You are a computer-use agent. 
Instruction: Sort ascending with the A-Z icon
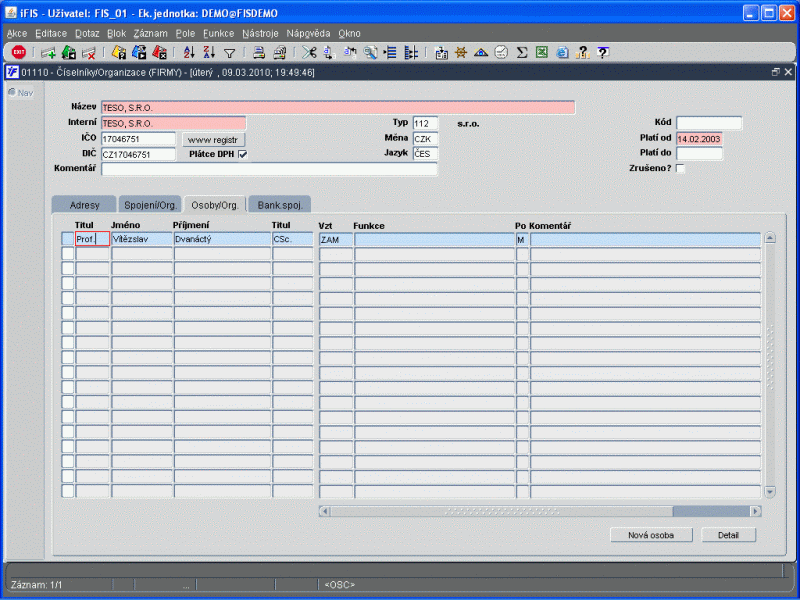pyautogui.click(x=189, y=52)
